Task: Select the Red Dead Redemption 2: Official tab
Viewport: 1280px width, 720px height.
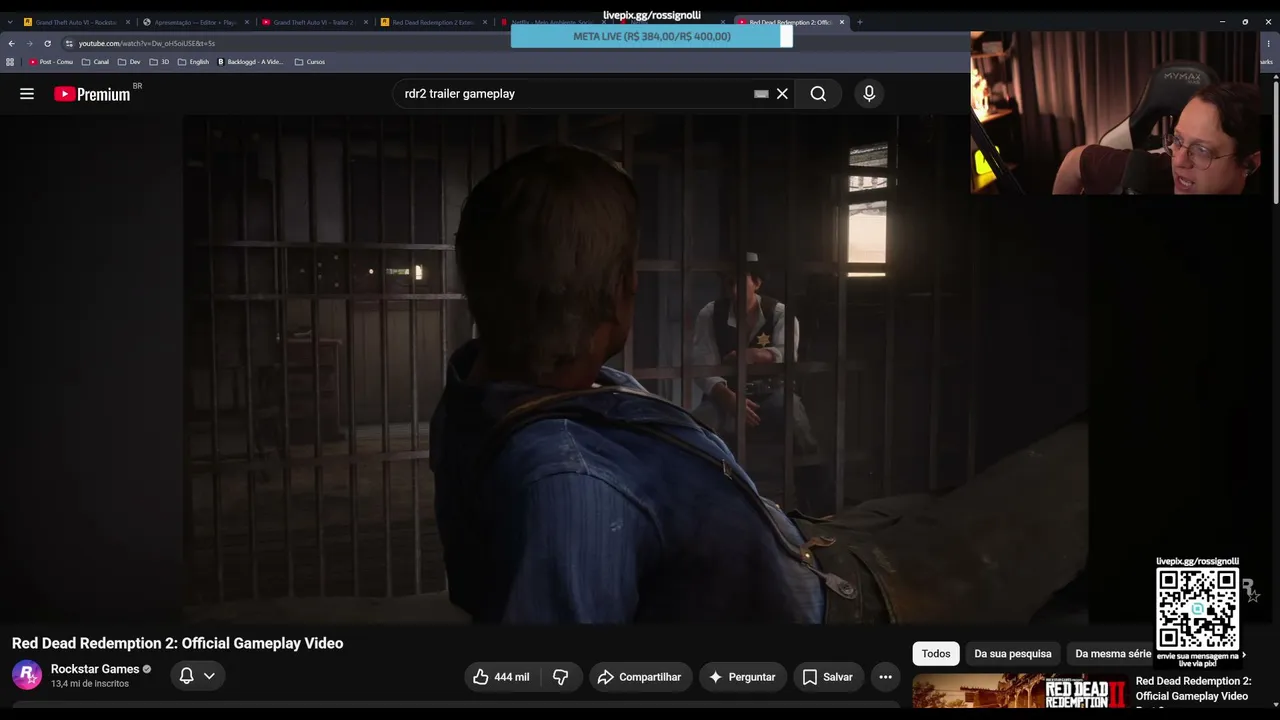Action: [790, 22]
